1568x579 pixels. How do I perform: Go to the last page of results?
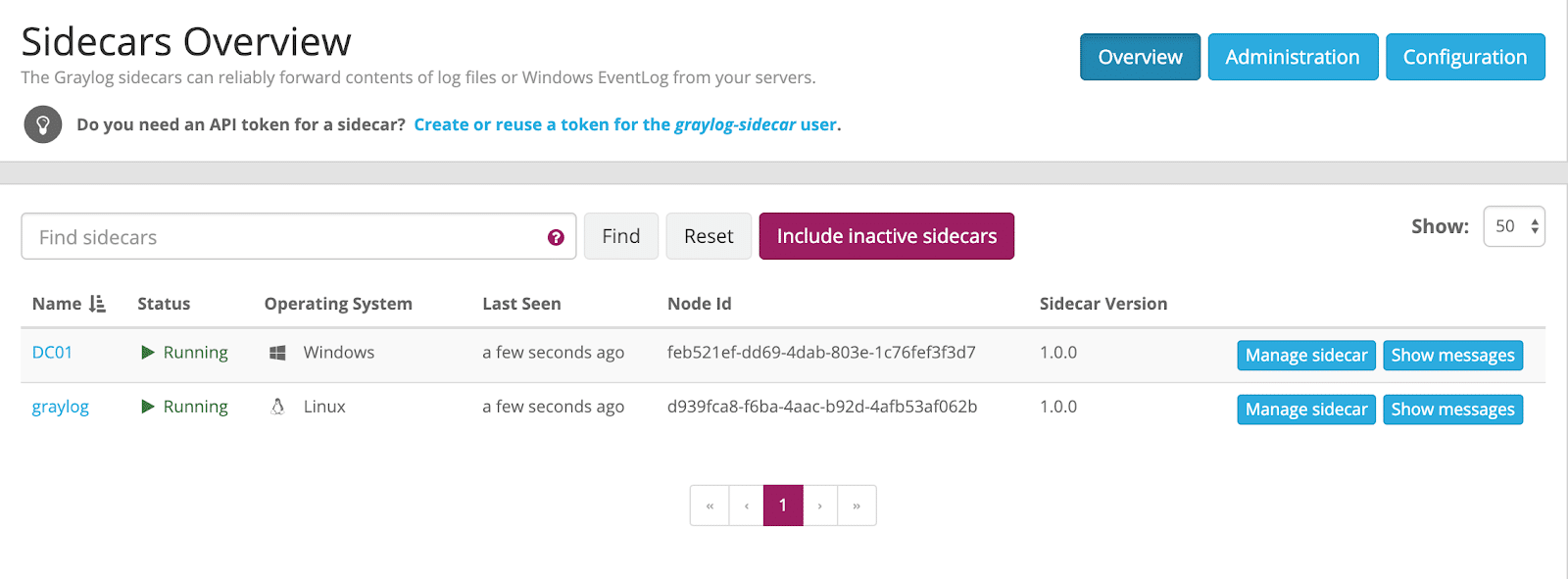click(x=857, y=506)
